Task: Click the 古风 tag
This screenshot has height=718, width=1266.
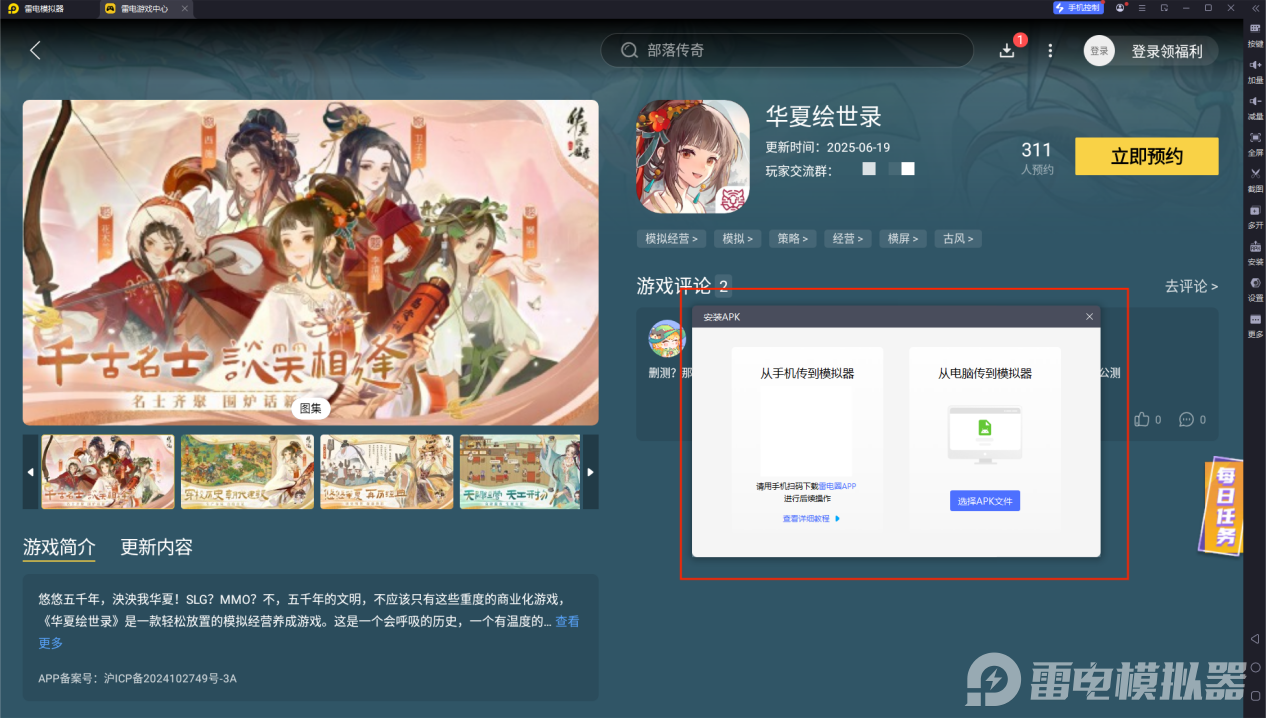Action: [x=958, y=239]
